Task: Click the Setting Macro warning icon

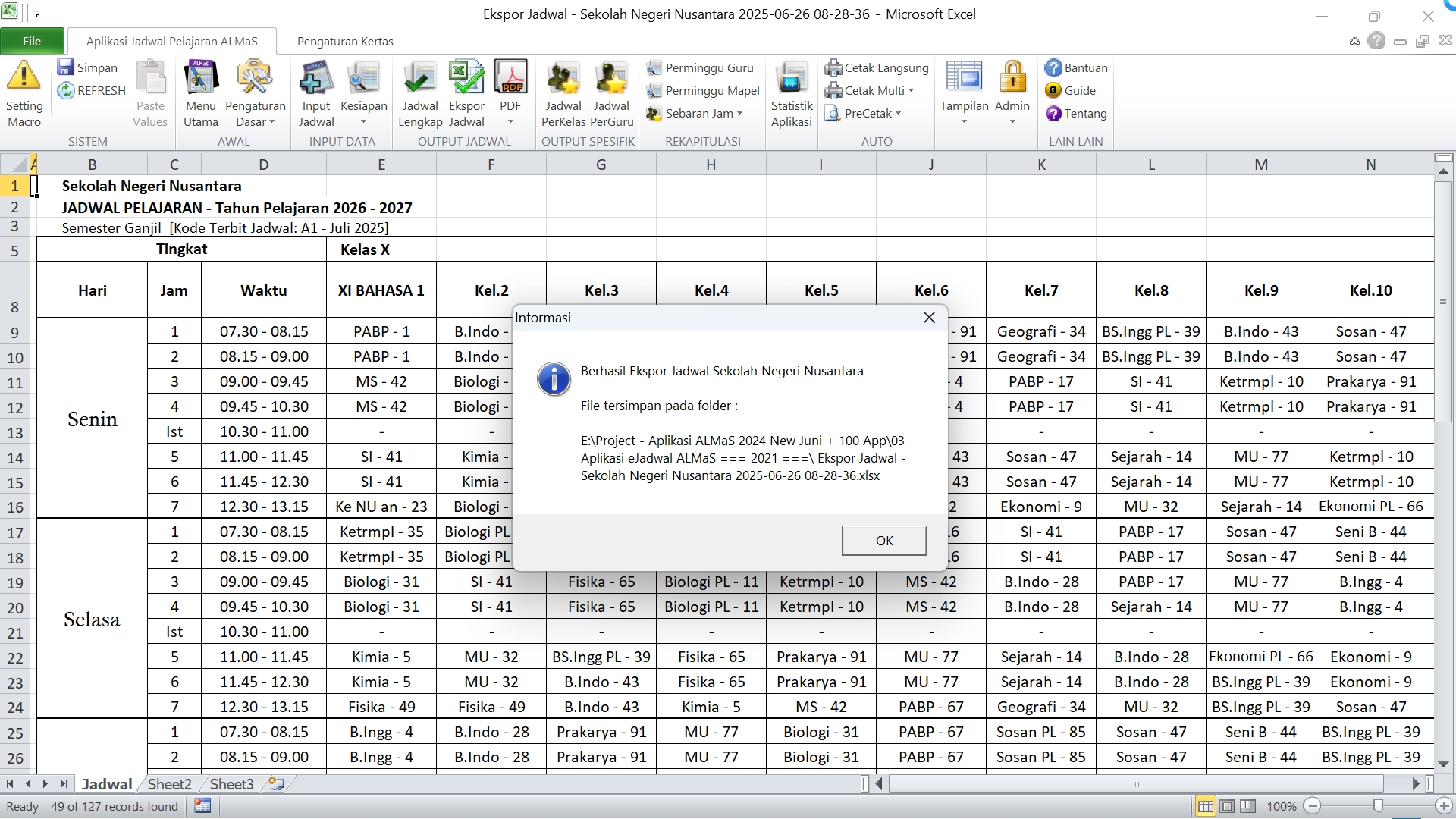Action: (x=24, y=77)
